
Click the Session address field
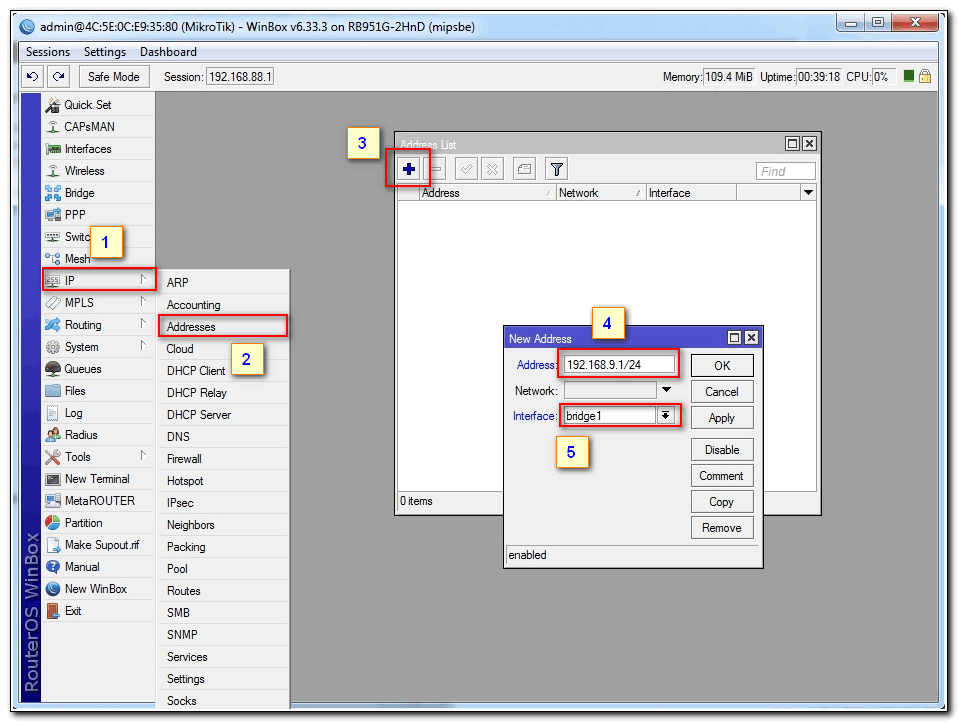click(x=240, y=76)
